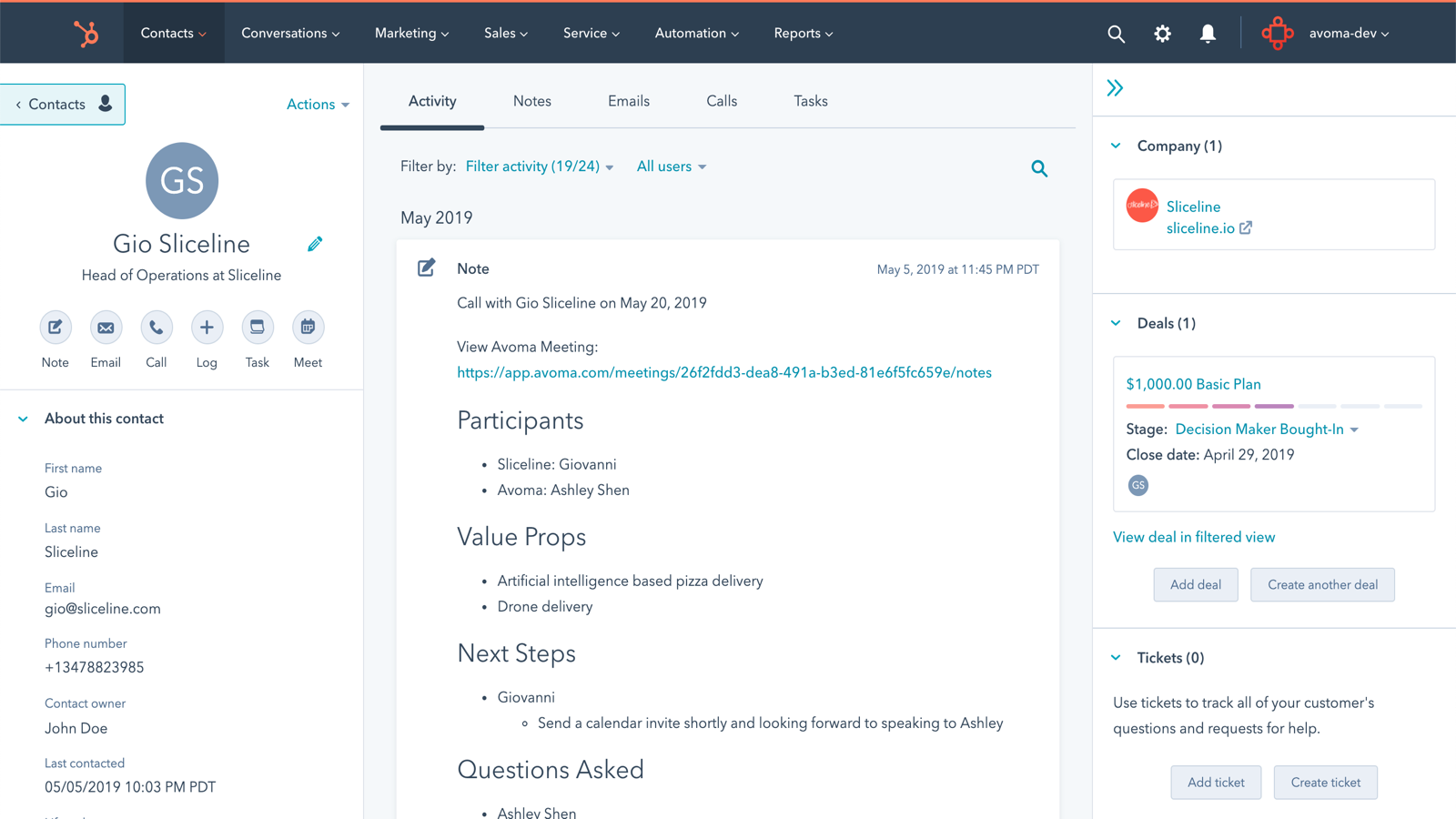Screen dimensions: 1456x819
Task: Collapse the Company (1) section
Action: pyautogui.click(x=1116, y=146)
